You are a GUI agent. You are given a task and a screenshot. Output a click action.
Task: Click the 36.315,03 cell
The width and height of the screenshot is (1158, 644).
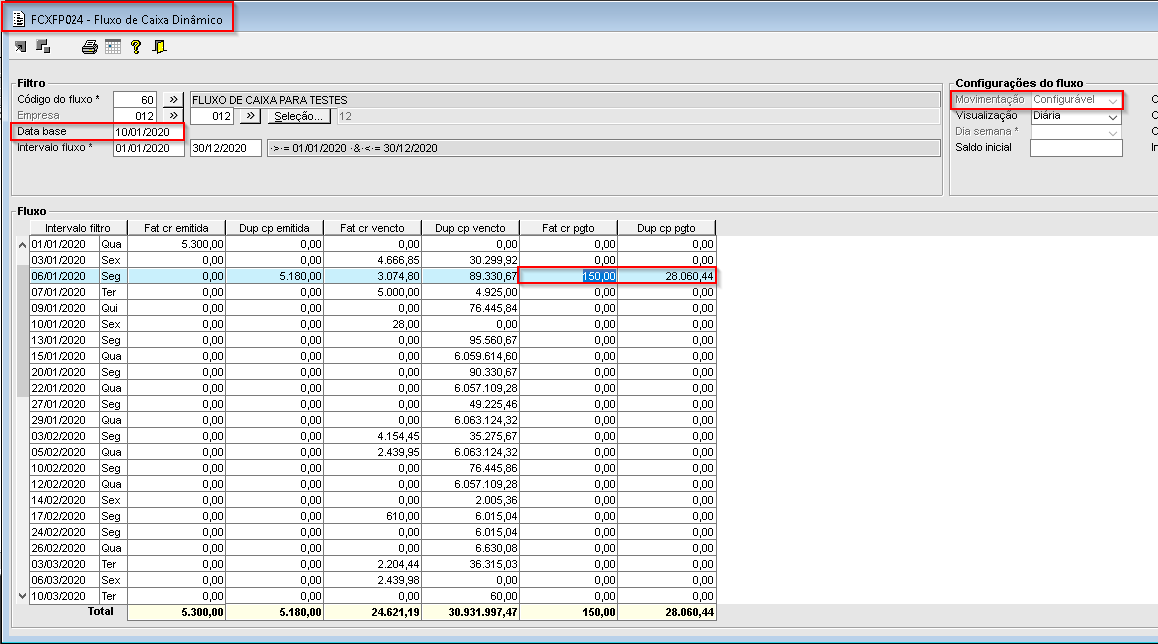tap(470, 564)
